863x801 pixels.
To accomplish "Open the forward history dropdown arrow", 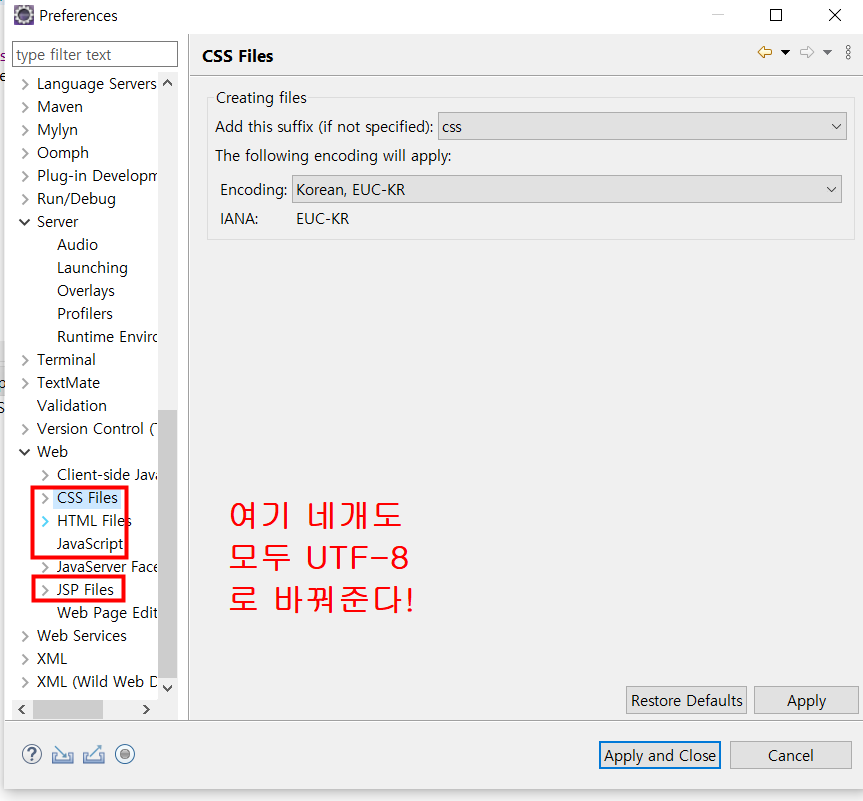I will [x=827, y=52].
